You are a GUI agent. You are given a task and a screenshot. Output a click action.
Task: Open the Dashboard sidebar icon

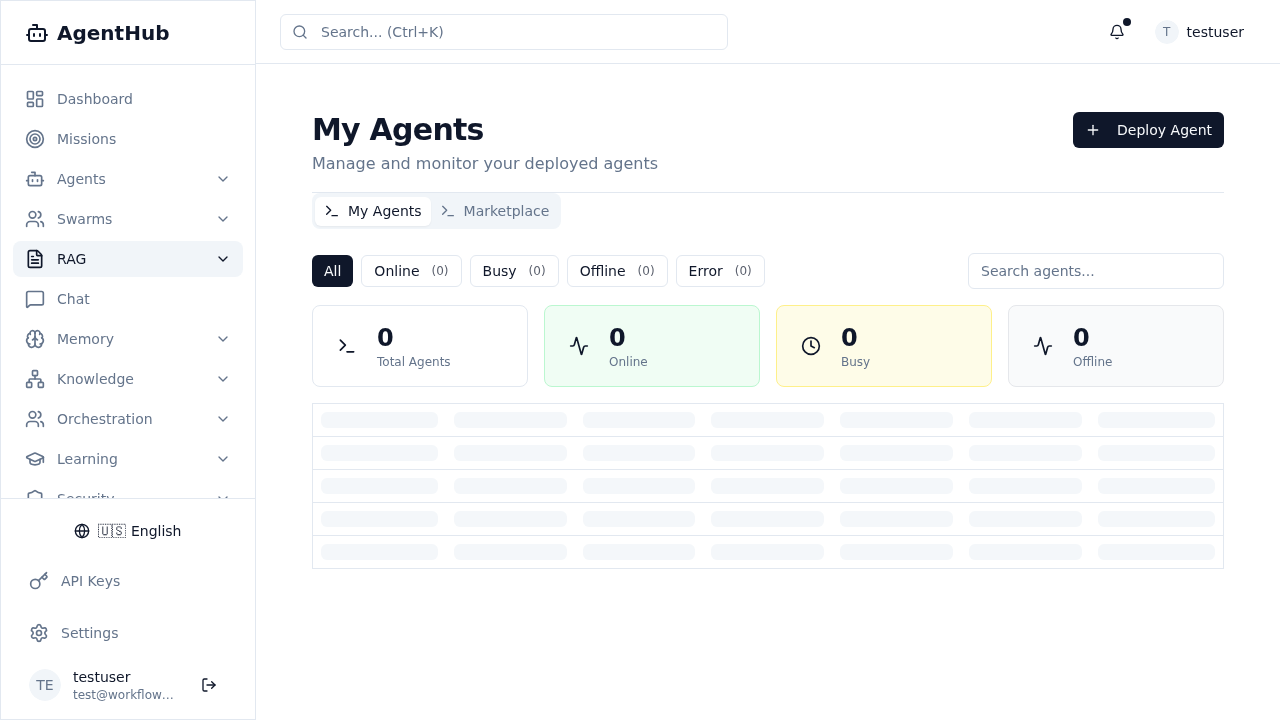coord(35,99)
